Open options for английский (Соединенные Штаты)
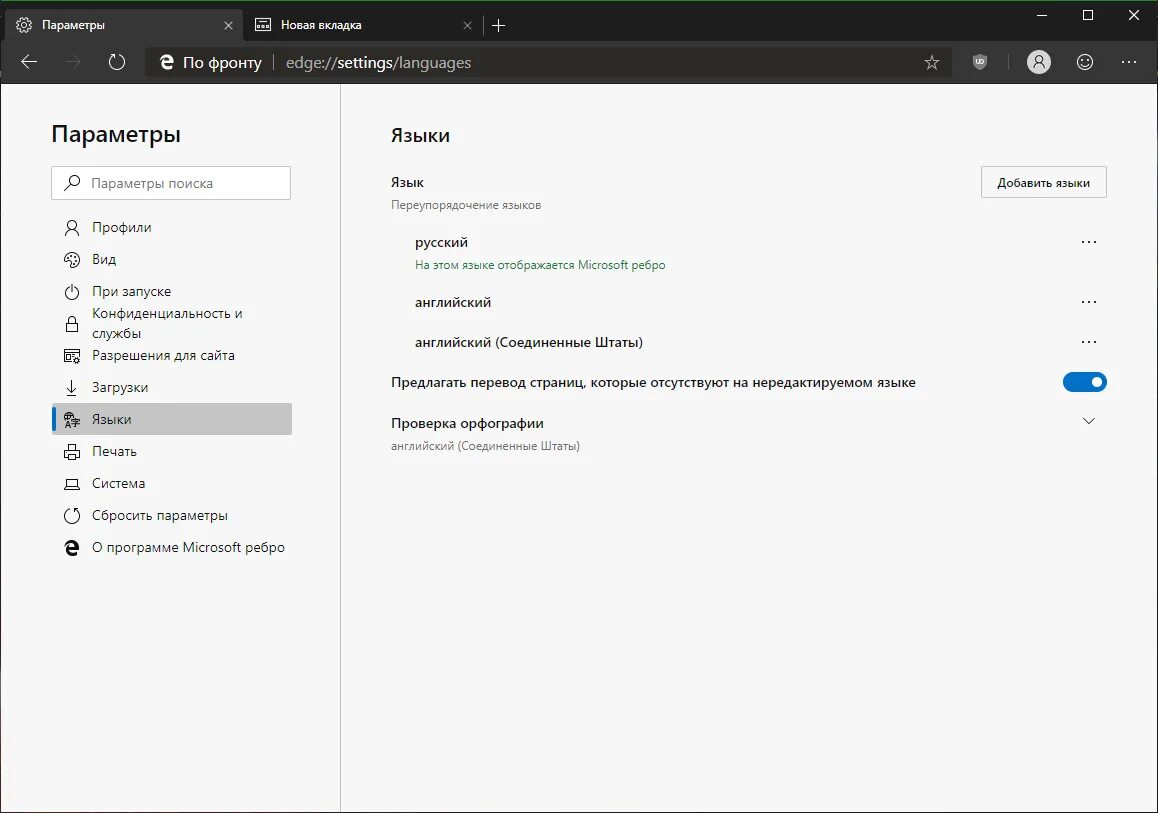The width and height of the screenshot is (1158, 813). [x=1088, y=342]
